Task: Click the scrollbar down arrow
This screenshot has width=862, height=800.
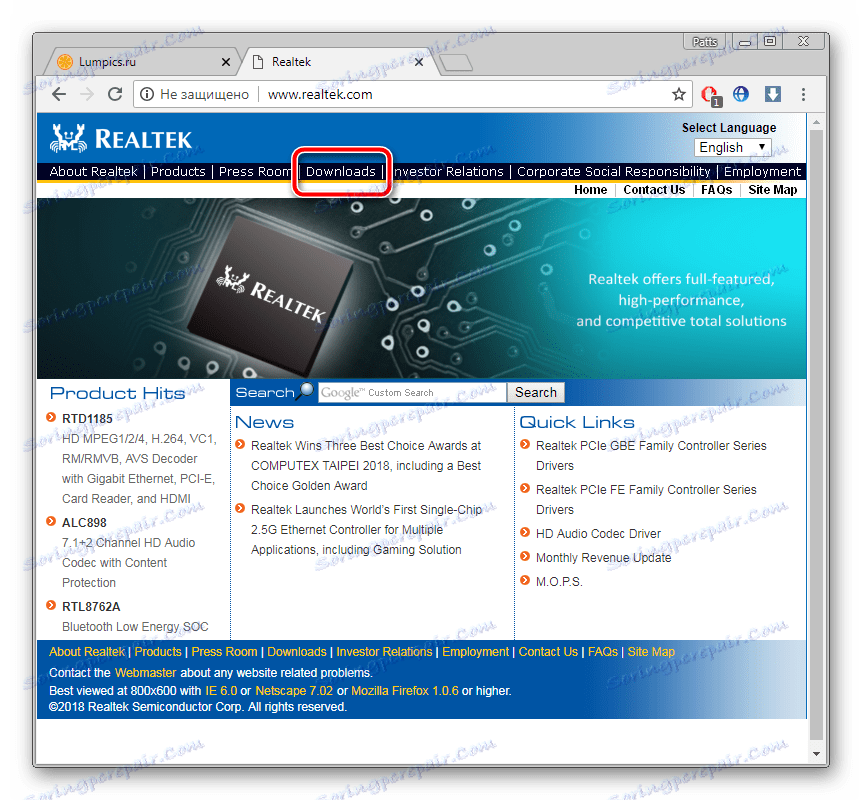Action: pos(816,754)
